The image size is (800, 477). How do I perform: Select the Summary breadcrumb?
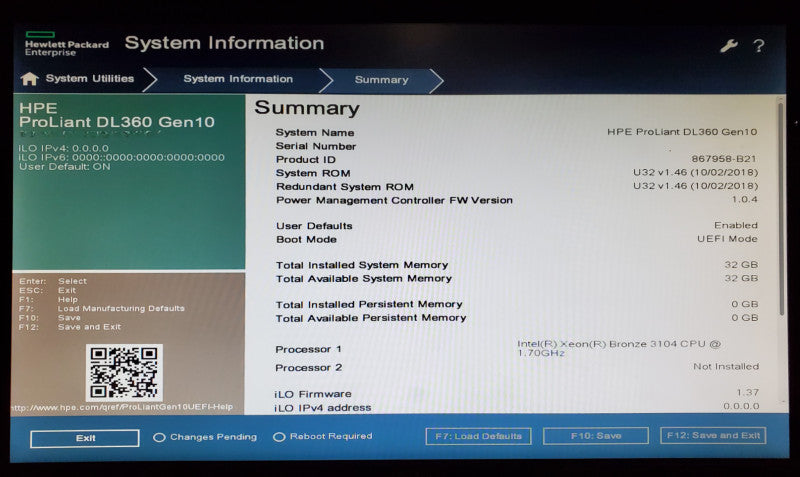[x=382, y=80]
